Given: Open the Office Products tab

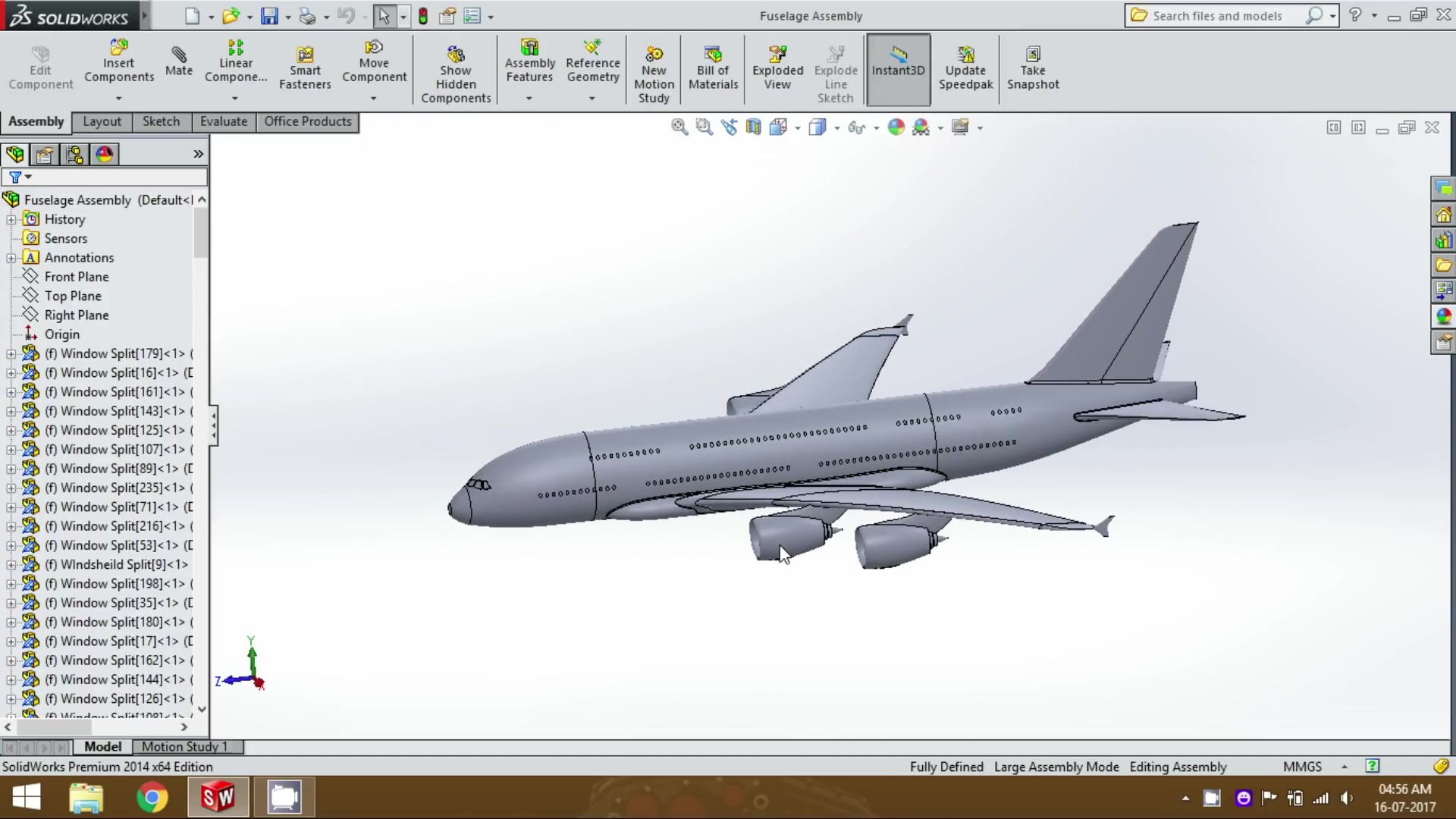Looking at the screenshot, I should (308, 121).
